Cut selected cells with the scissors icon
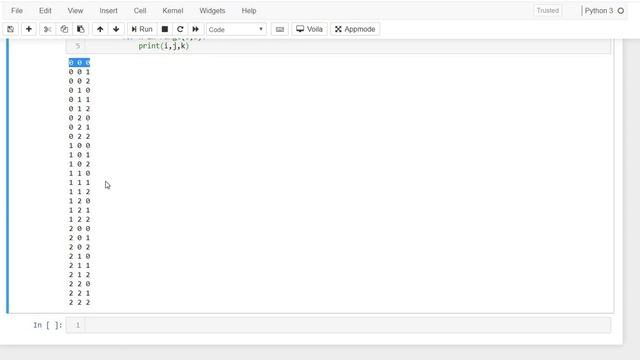640x360 pixels. click(48, 29)
